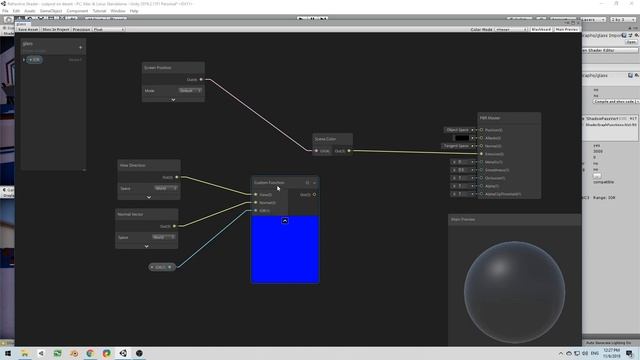Click the Show In Project button

(x=56, y=29)
